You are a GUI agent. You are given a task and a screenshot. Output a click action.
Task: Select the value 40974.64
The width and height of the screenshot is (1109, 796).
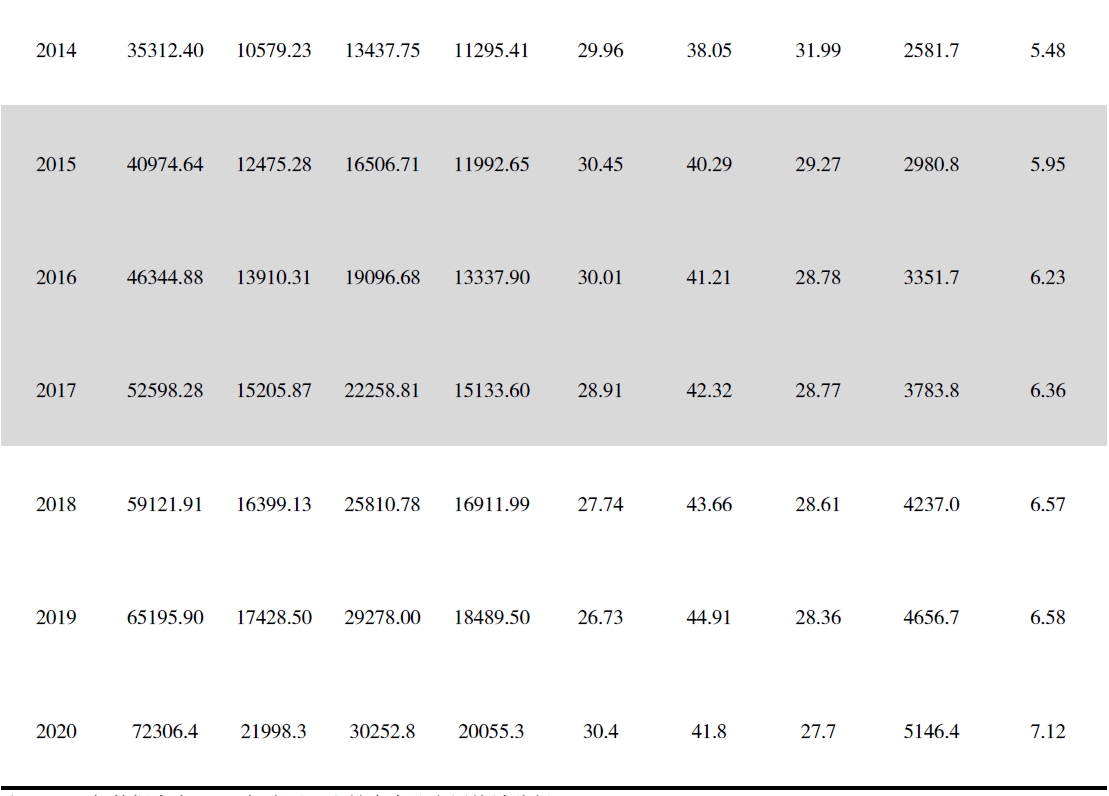(x=165, y=165)
